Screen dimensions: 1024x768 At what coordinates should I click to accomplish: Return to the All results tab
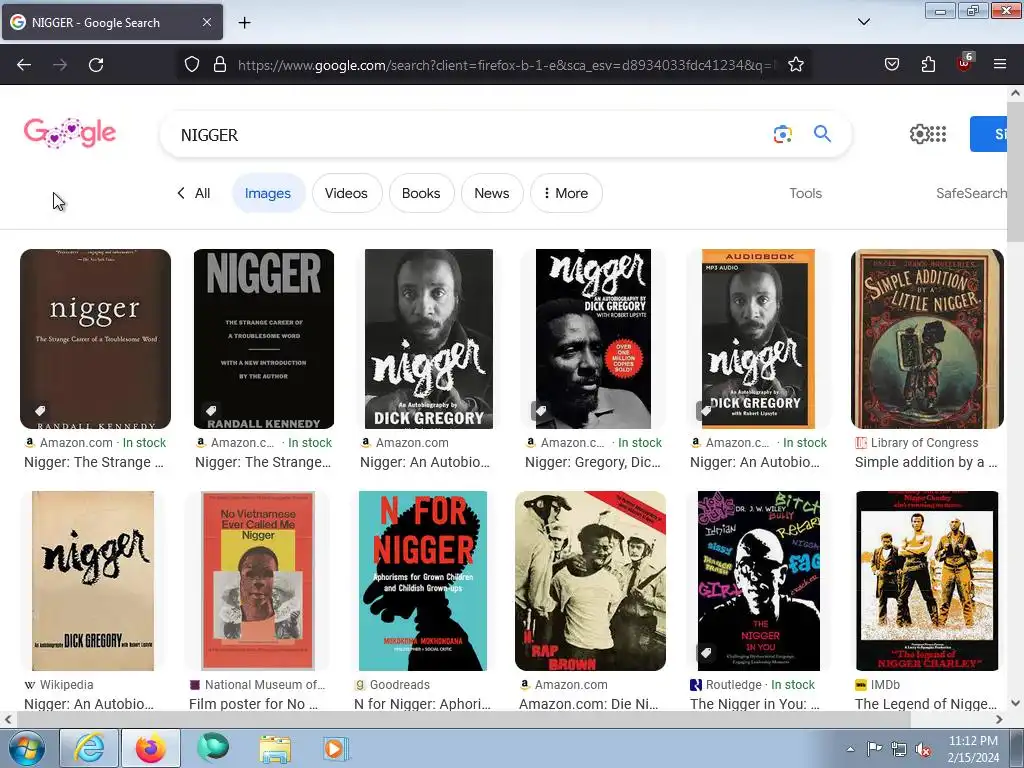coord(194,193)
